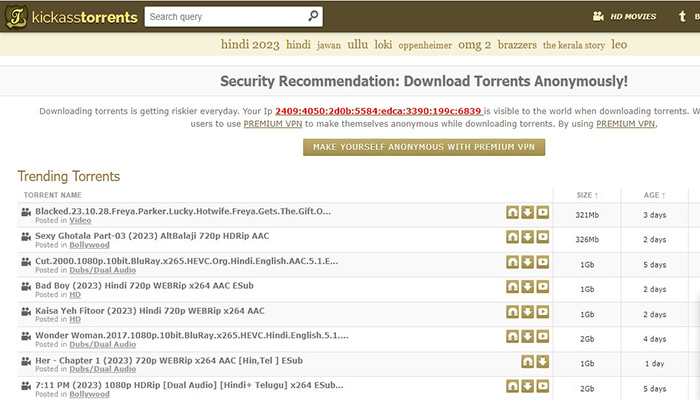Viewport: 700px width, 400px height.
Task: Click download icon for 7:11 PM (2023)
Action: point(528,386)
